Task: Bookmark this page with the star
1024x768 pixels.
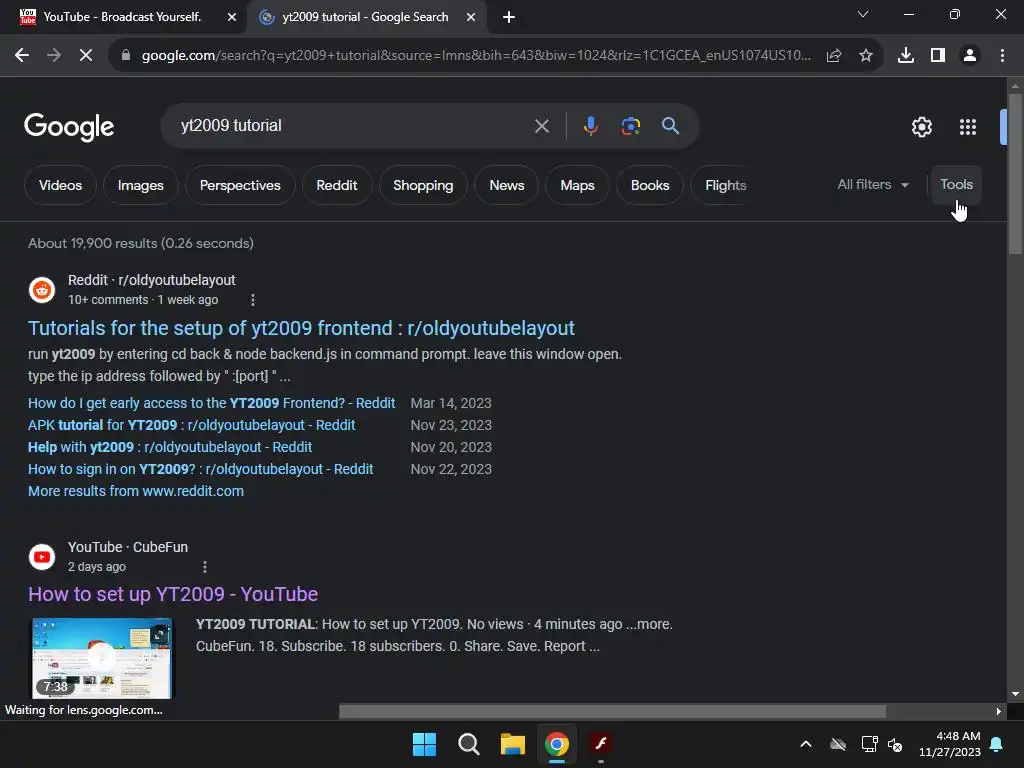Action: click(866, 56)
